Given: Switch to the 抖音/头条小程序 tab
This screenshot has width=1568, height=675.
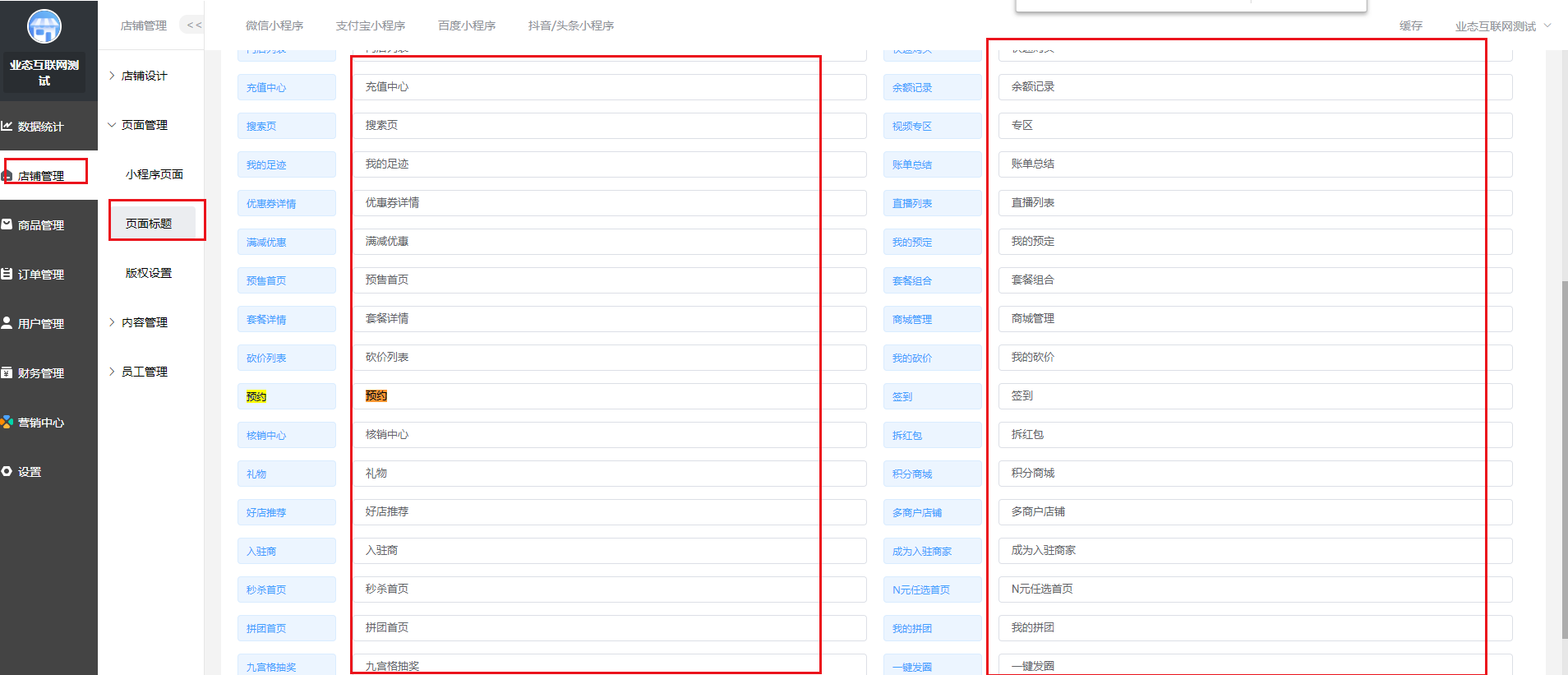Looking at the screenshot, I should coord(571,25).
